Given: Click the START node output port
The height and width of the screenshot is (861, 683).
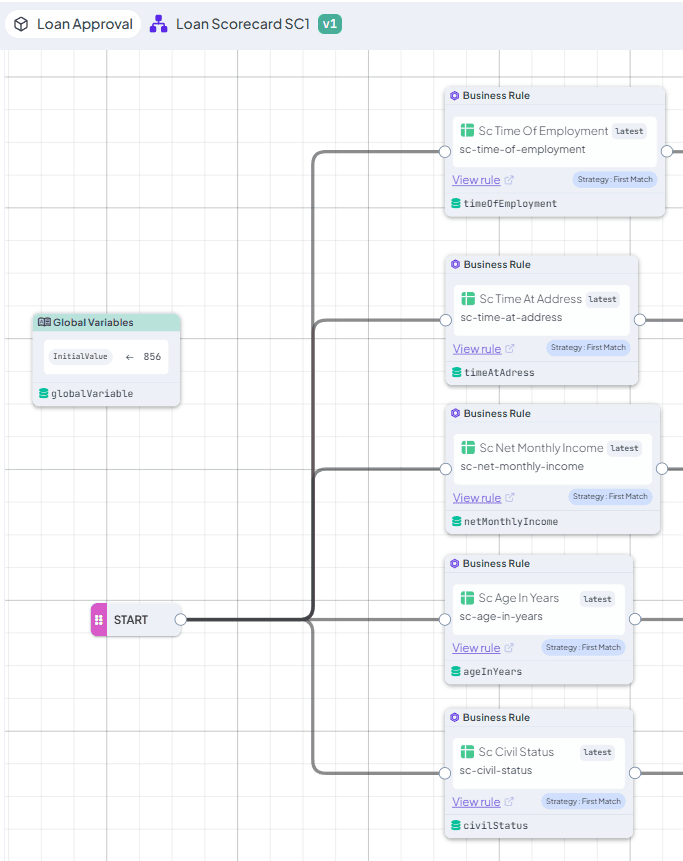Looking at the screenshot, I should (x=181, y=619).
